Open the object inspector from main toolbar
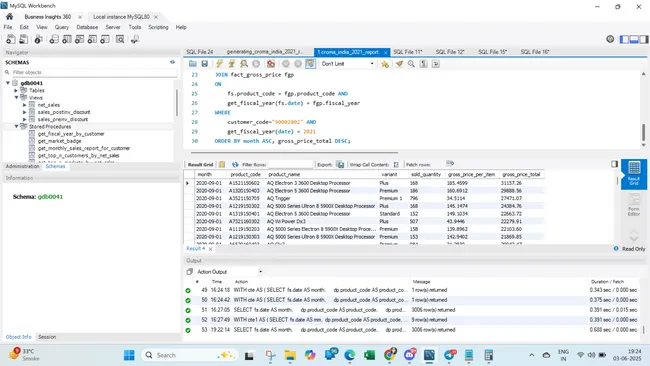 point(38,39)
